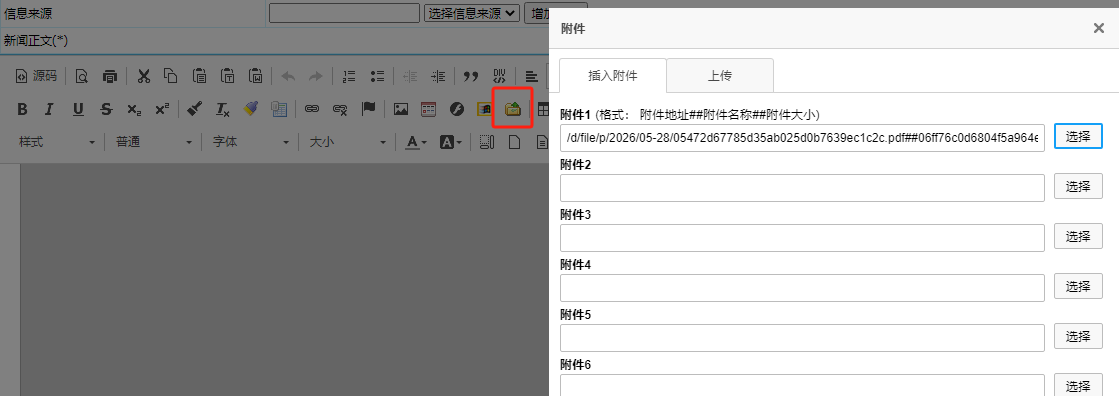The height and width of the screenshot is (396, 1119).
Task: Toggle bold formatting
Action: (22, 109)
